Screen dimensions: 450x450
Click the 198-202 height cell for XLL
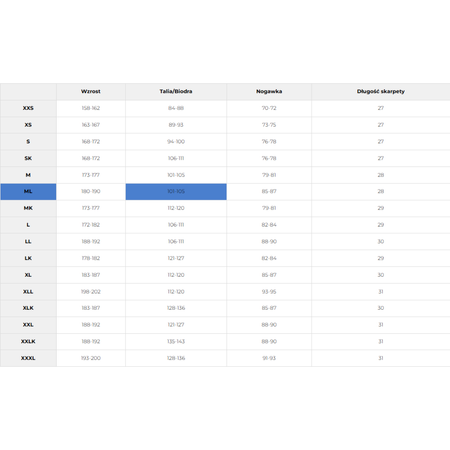91,291
